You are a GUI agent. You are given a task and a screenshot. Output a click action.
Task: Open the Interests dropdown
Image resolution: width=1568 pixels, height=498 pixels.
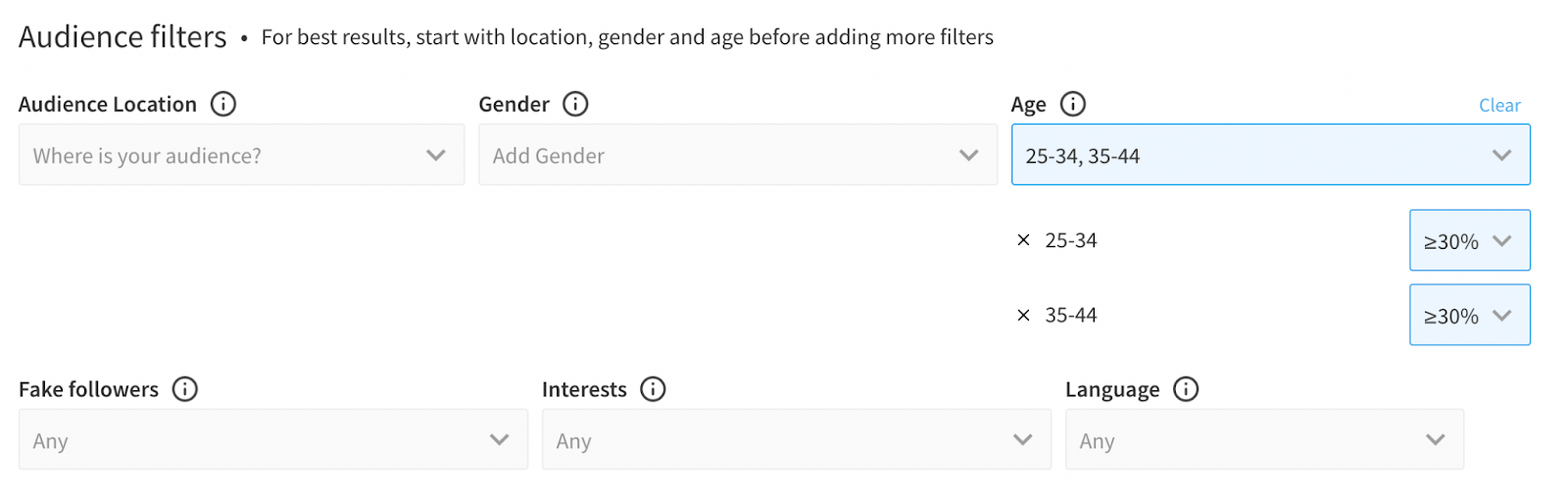point(796,439)
